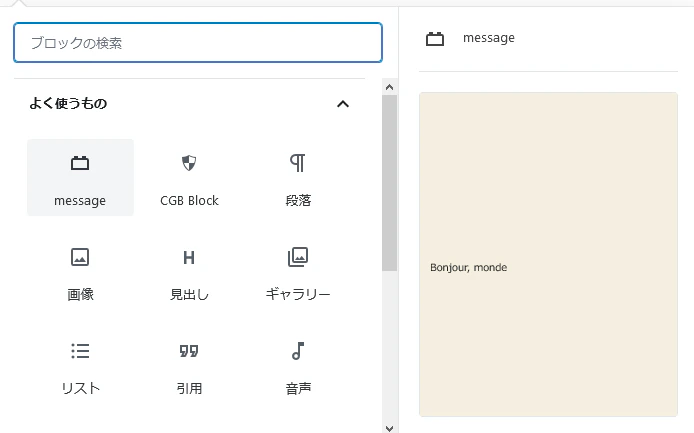Image resolution: width=694 pixels, height=433 pixels.
Task: Insert the 引用 quote block icon
Action: pos(189,351)
